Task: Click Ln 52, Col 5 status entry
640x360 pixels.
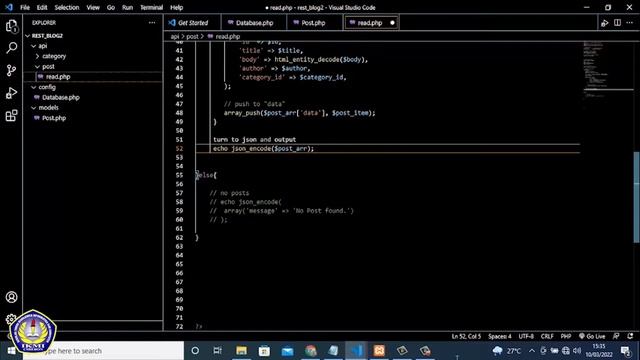Action: click(466, 336)
